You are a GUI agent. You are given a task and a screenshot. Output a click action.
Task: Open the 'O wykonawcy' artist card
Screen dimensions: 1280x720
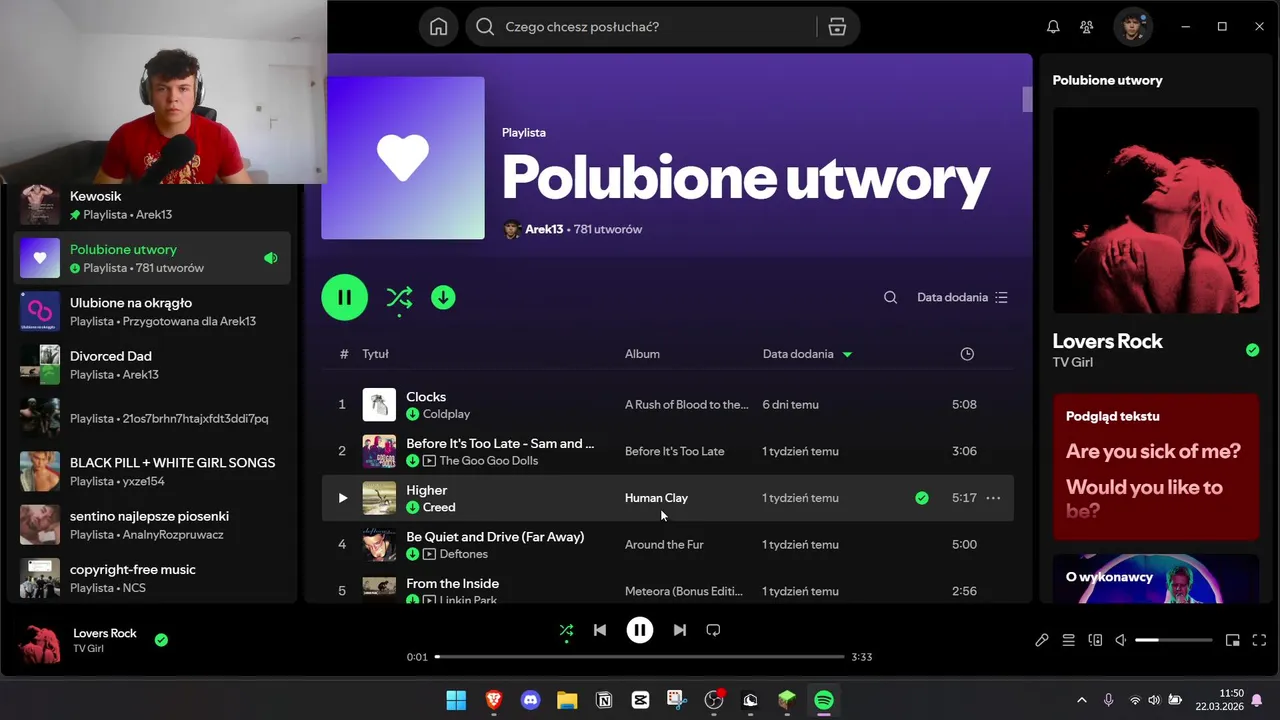(x=1156, y=579)
